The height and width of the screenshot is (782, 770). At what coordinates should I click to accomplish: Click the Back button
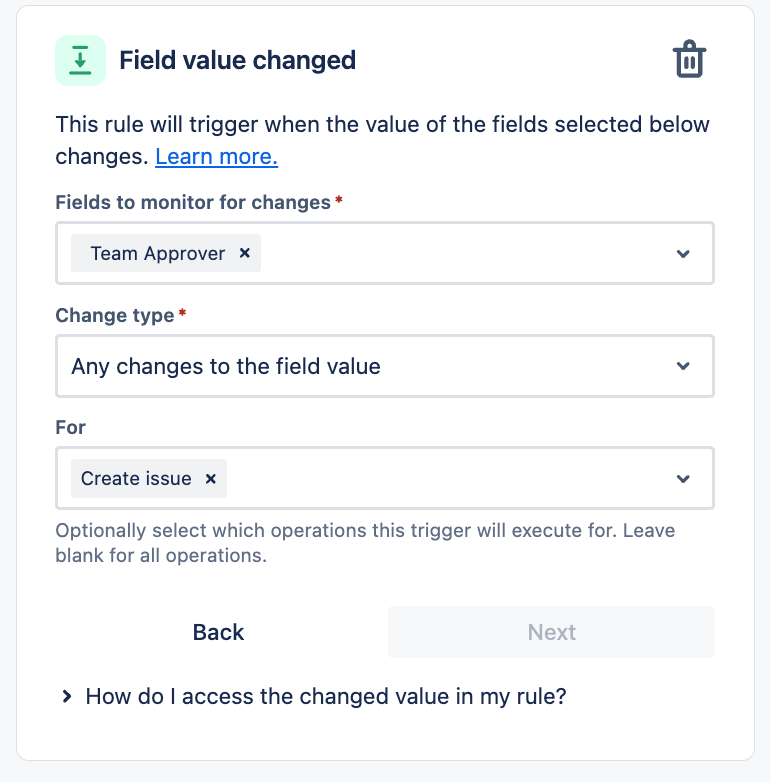click(x=218, y=632)
